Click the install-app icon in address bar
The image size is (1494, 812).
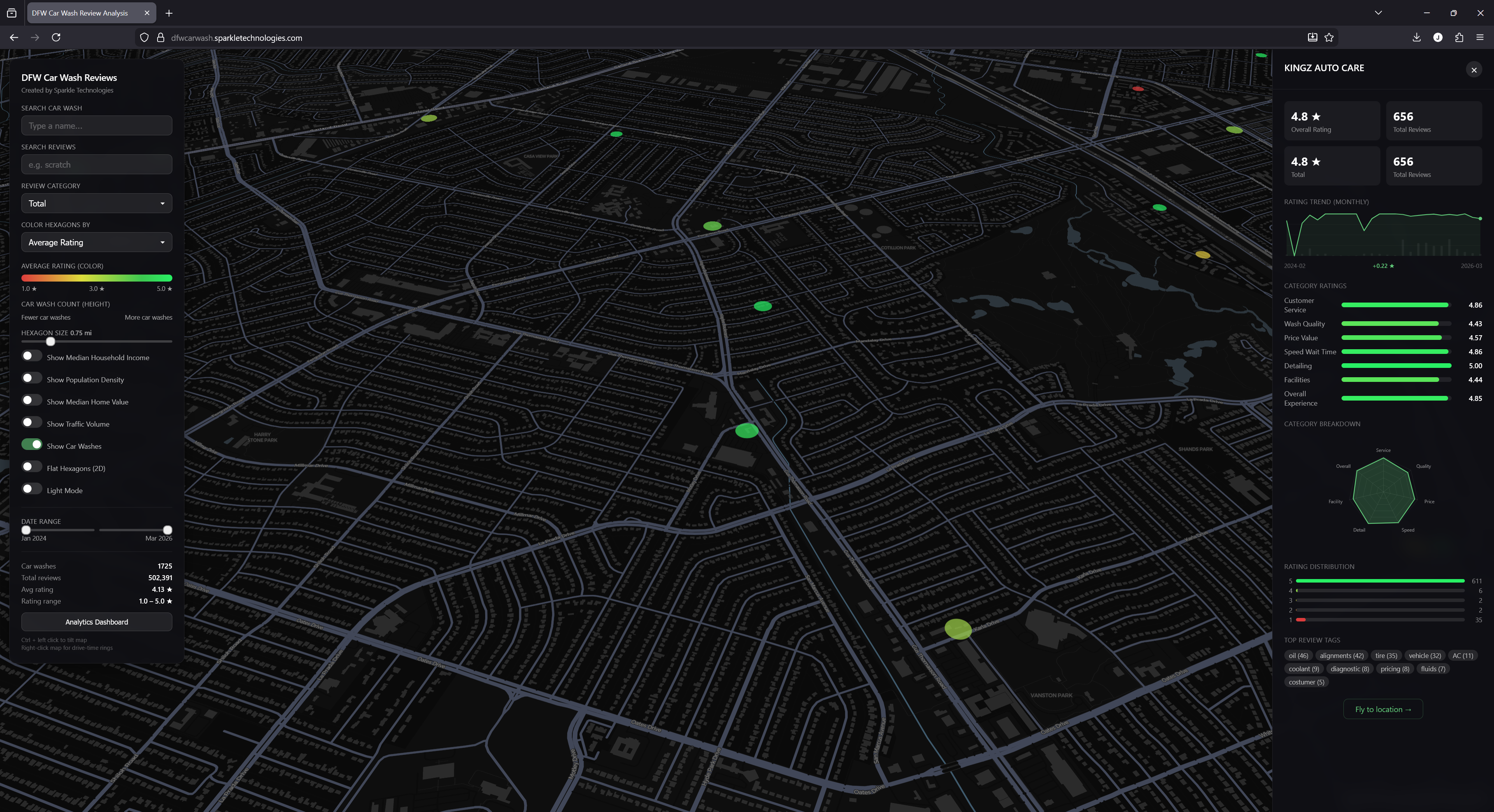point(1312,38)
